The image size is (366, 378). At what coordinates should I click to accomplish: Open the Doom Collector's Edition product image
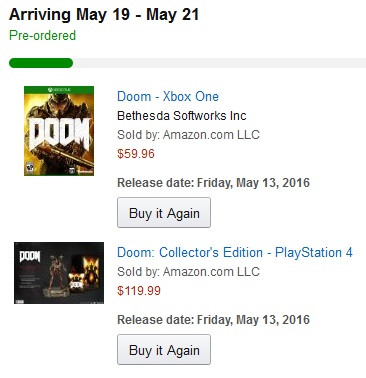[59, 273]
